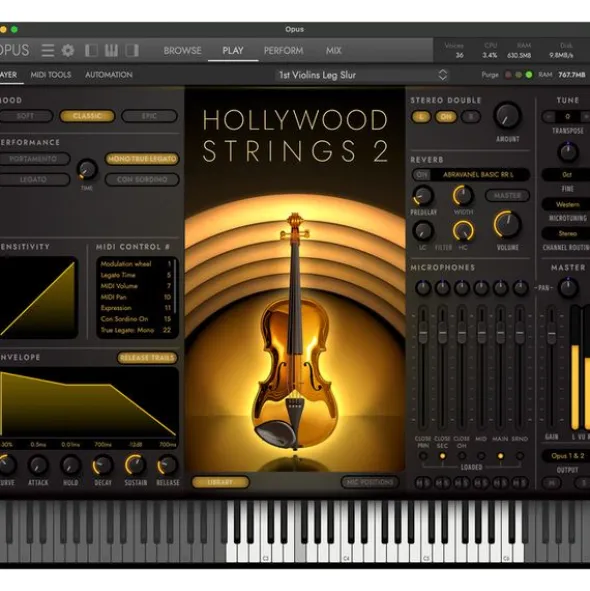Adjust the Legato Time knob
This screenshot has width=590, height=591.
[87, 170]
